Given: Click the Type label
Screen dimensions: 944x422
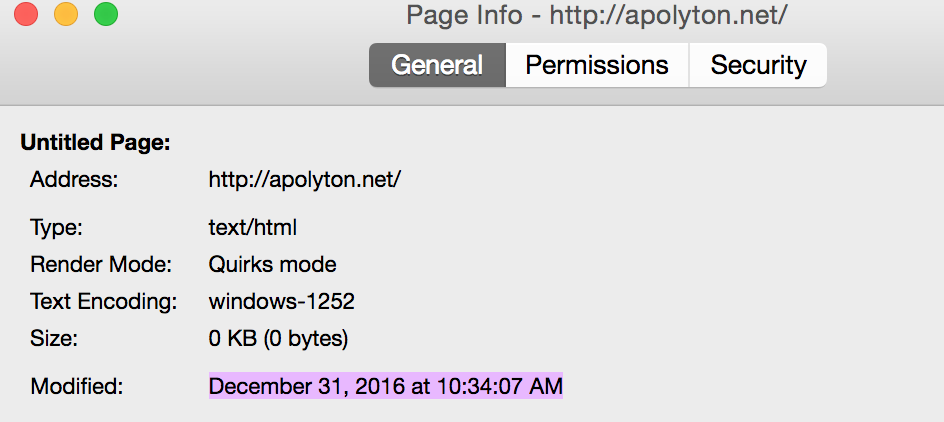Looking at the screenshot, I should coord(55,228).
